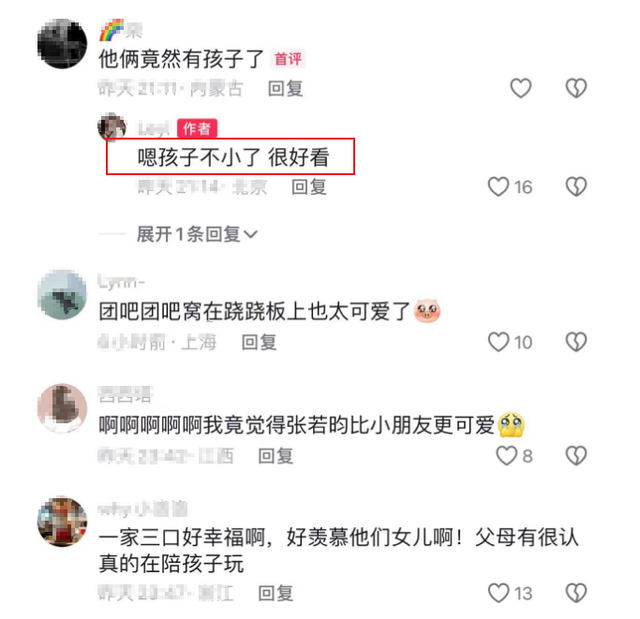Reply to the author's comment from 北京
Image resolution: width=640 pixels, height=619 pixels.
[309, 187]
